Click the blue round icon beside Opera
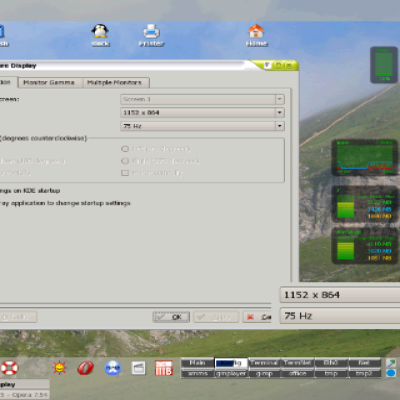 pos(113,368)
